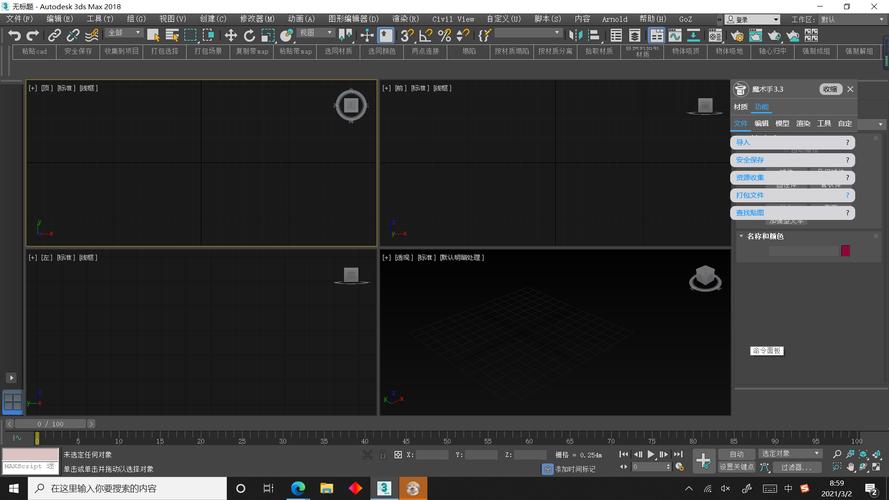Click the Undo arrow in the main toolbar
Viewport: 889px width, 500px height.
[x=14, y=35]
